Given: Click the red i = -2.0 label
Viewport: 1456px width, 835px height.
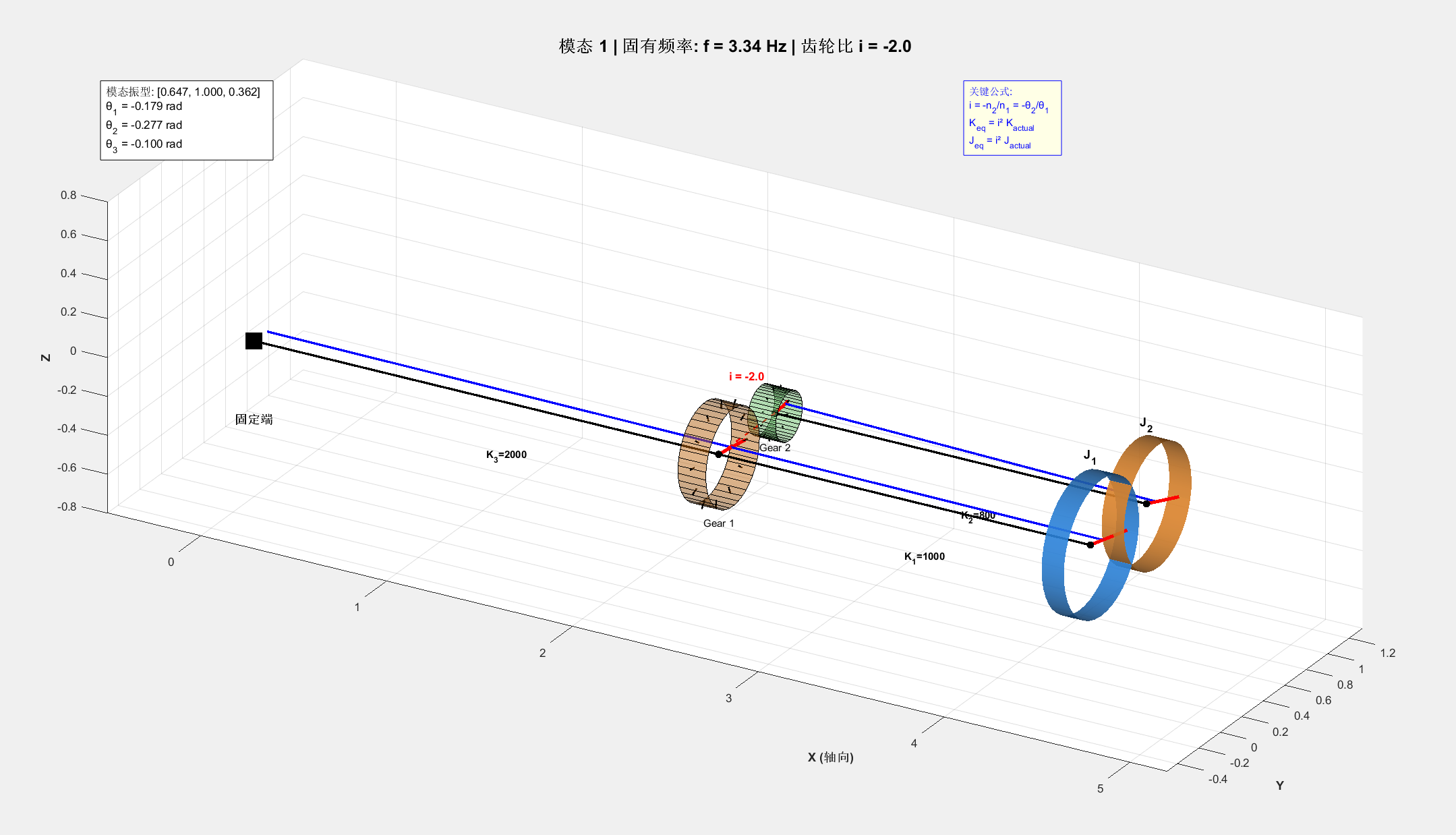Looking at the screenshot, I should 747,376.
